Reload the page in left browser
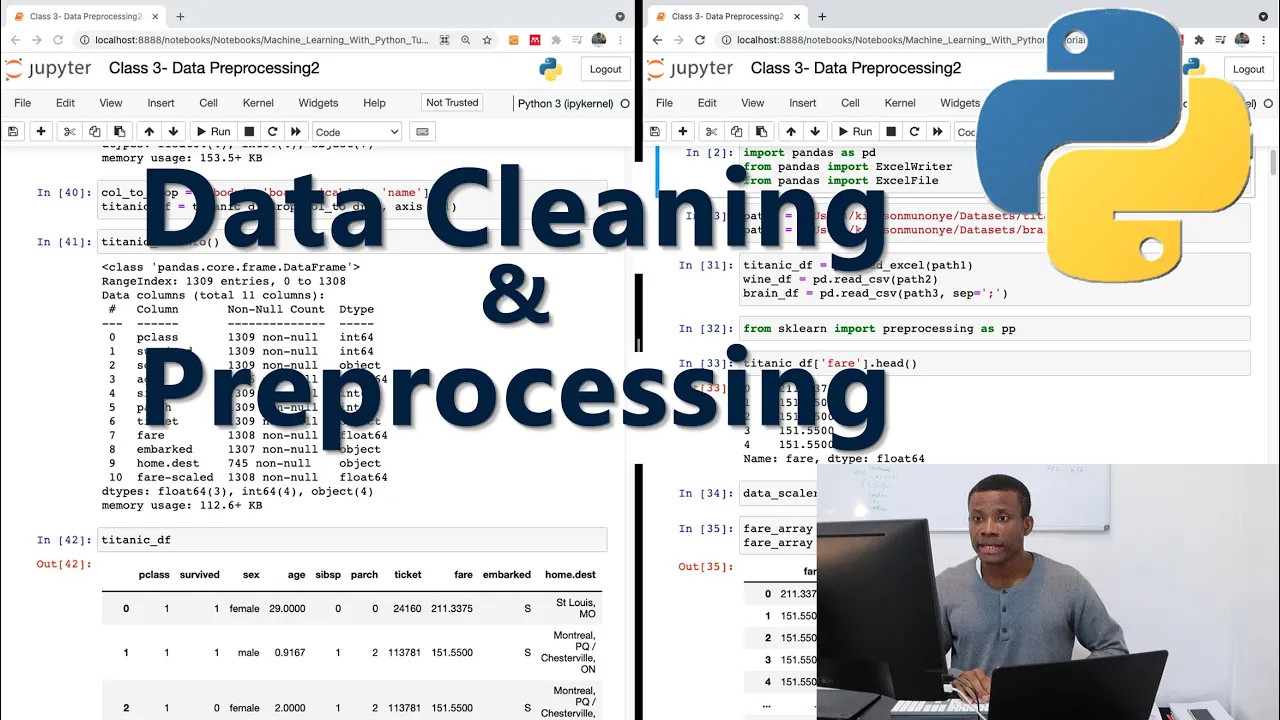This screenshot has height=720, width=1280. [x=57, y=40]
